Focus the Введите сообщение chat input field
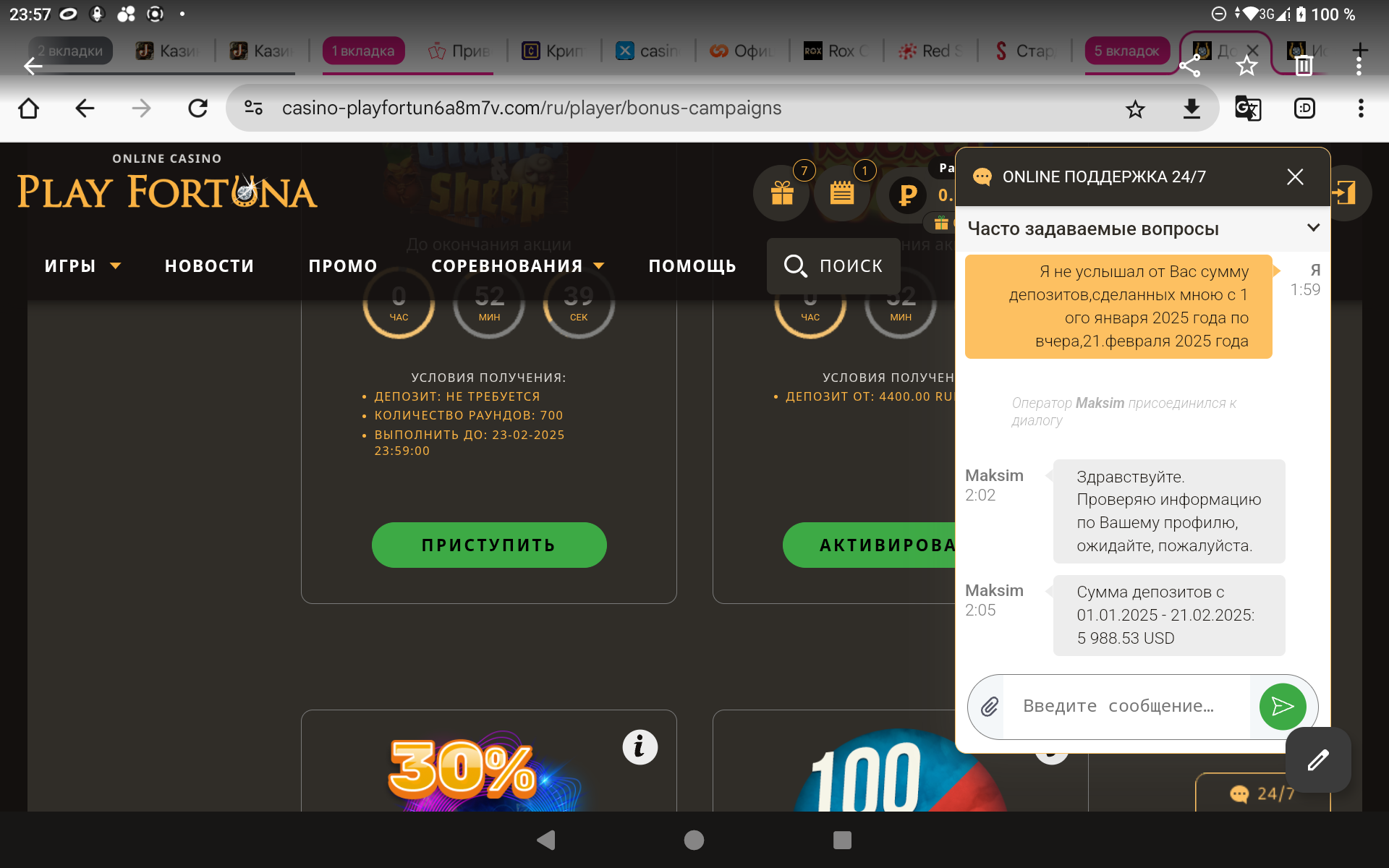The height and width of the screenshot is (868, 1389). tap(1126, 706)
